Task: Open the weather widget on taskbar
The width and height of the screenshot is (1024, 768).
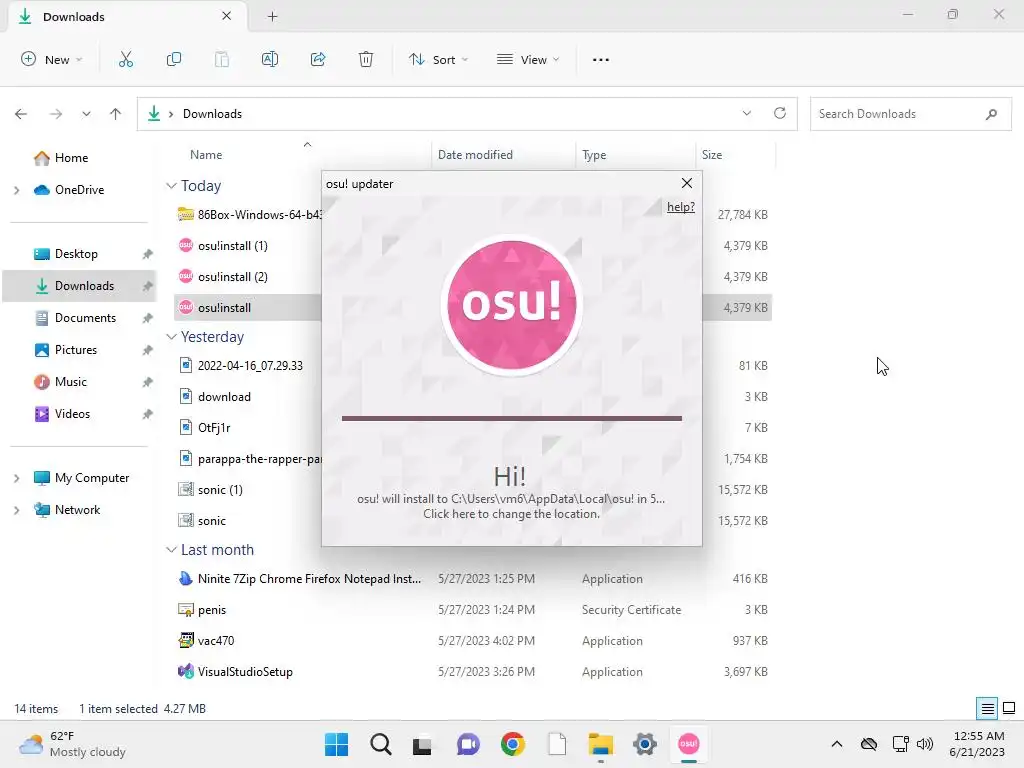Action: click(x=72, y=744)
